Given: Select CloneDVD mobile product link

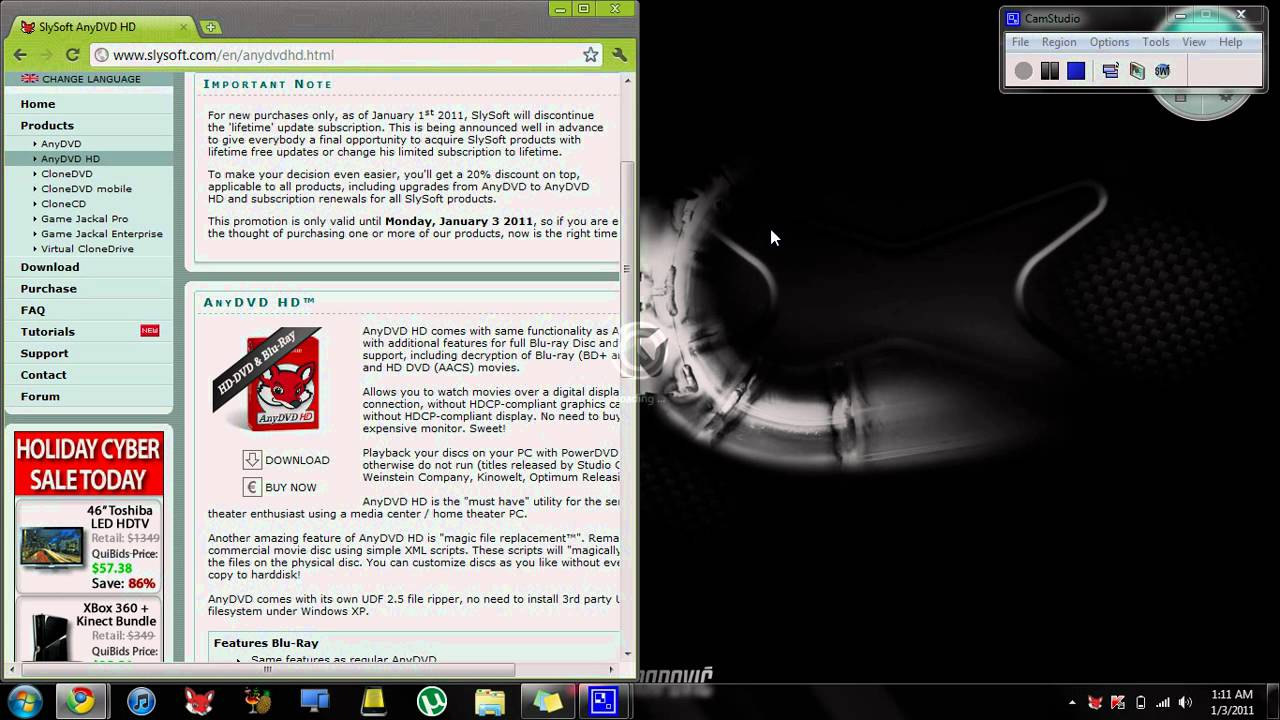Looking at the screenshot, I should pyautogui.click(x=86, y=189).
